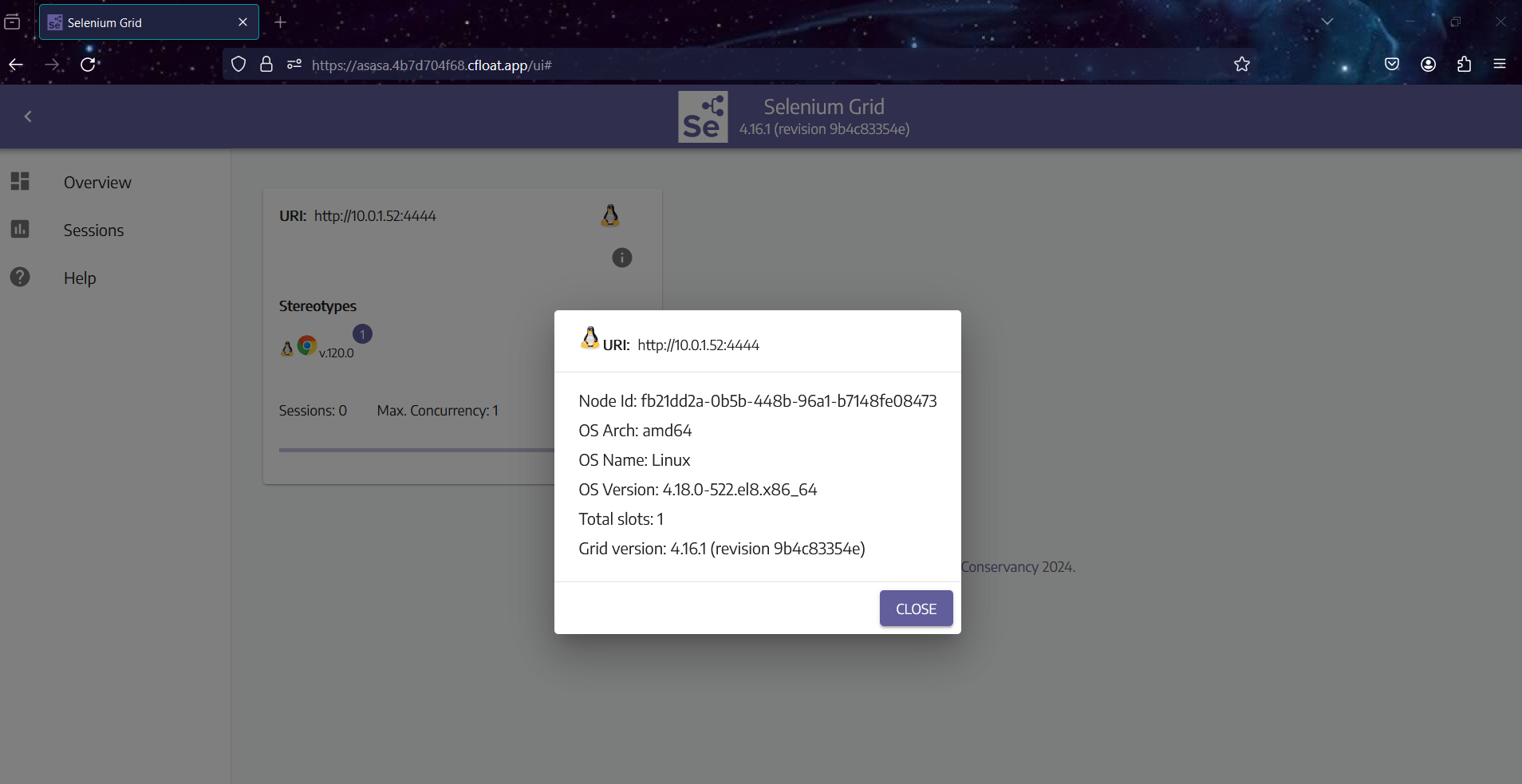Open the list all tabs dropdown arrow

point(1327,22)
